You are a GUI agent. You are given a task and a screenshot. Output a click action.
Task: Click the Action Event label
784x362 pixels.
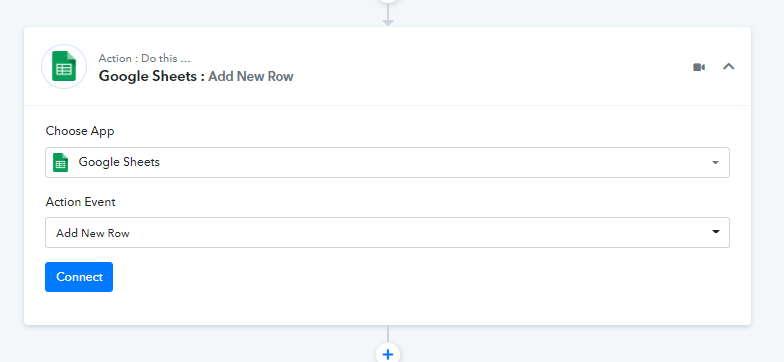point(80,202)
